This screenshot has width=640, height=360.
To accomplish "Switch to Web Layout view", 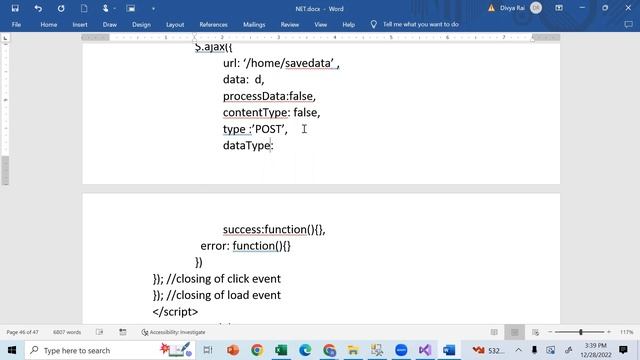I will 536,332.
